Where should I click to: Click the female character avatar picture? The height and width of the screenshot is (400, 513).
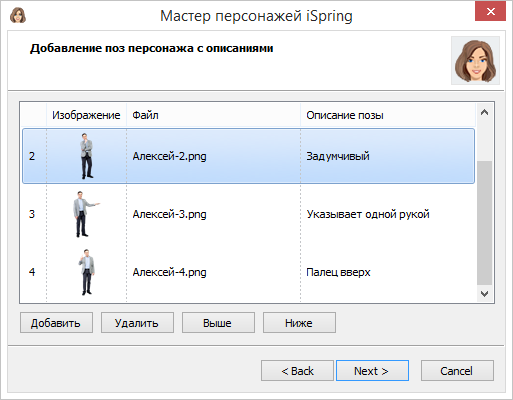click(x=475, y=60)
